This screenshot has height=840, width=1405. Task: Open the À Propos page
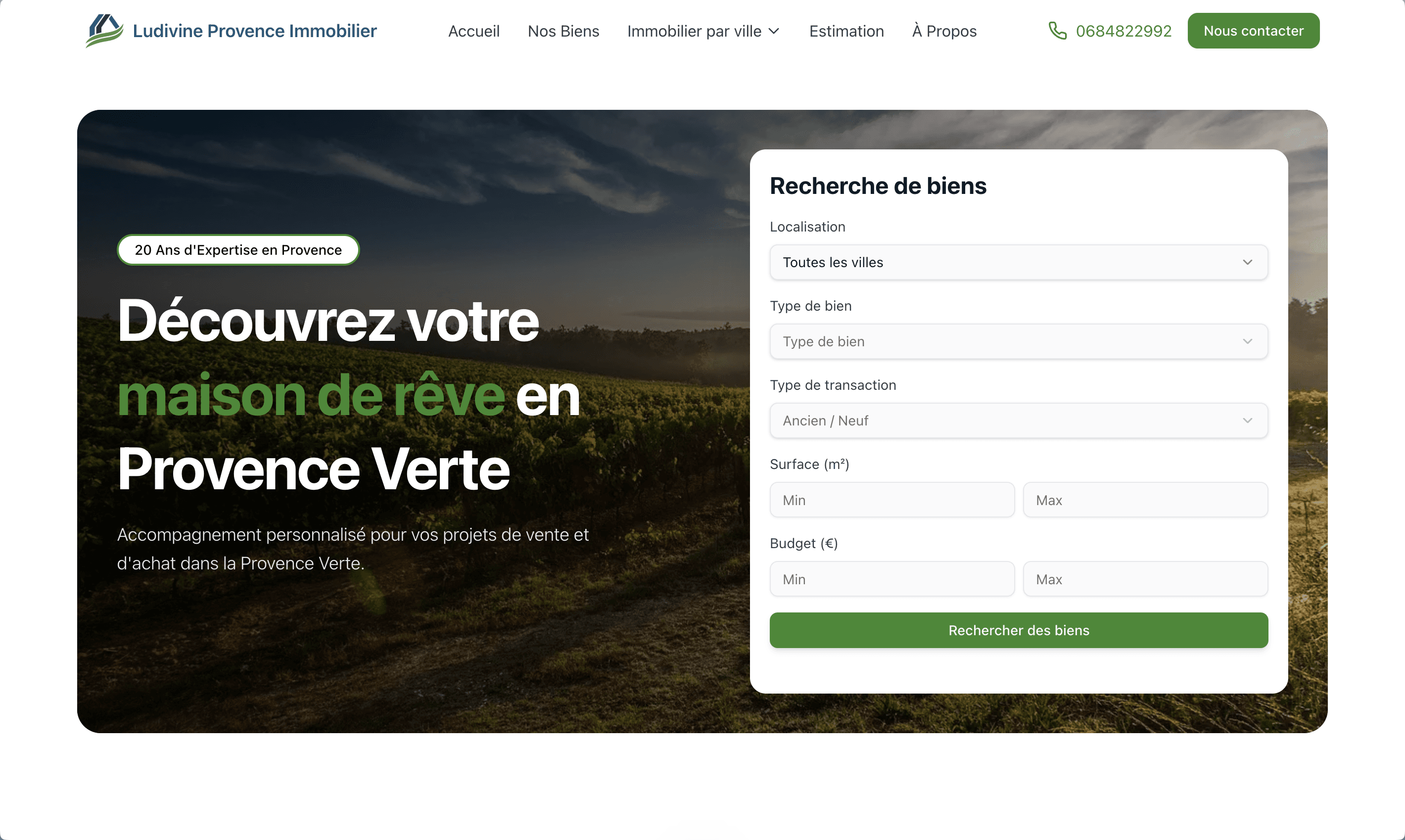coord(943,31)
